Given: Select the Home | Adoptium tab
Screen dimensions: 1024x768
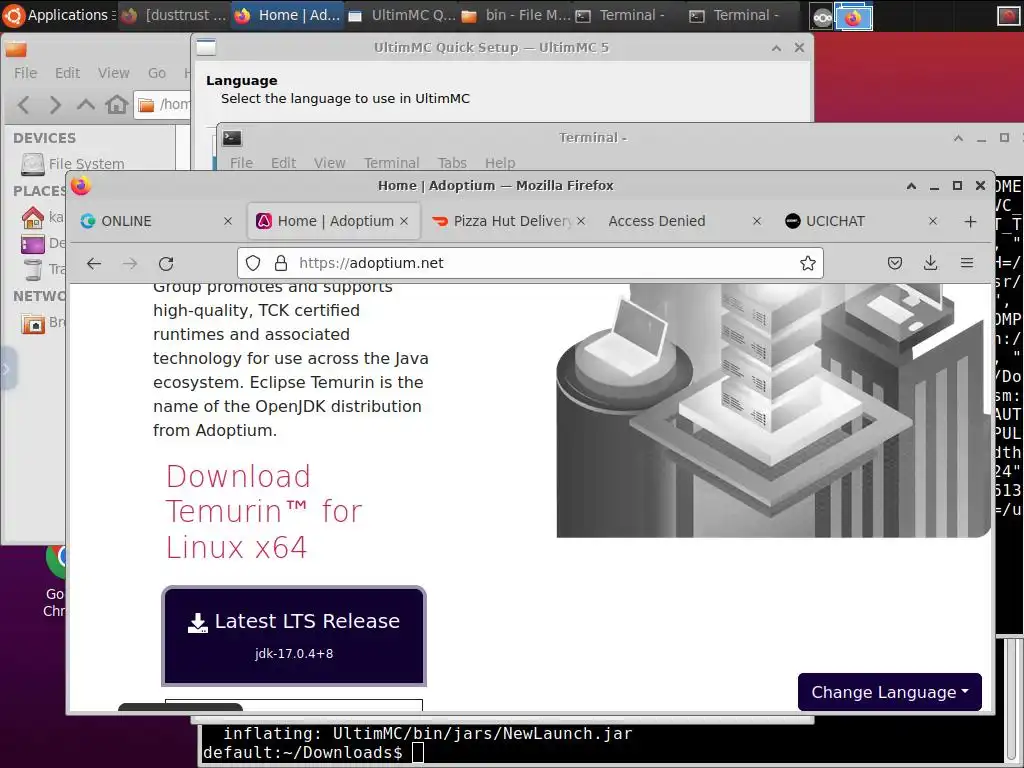Looking at the screenshot, I should [x=333, y=221].
